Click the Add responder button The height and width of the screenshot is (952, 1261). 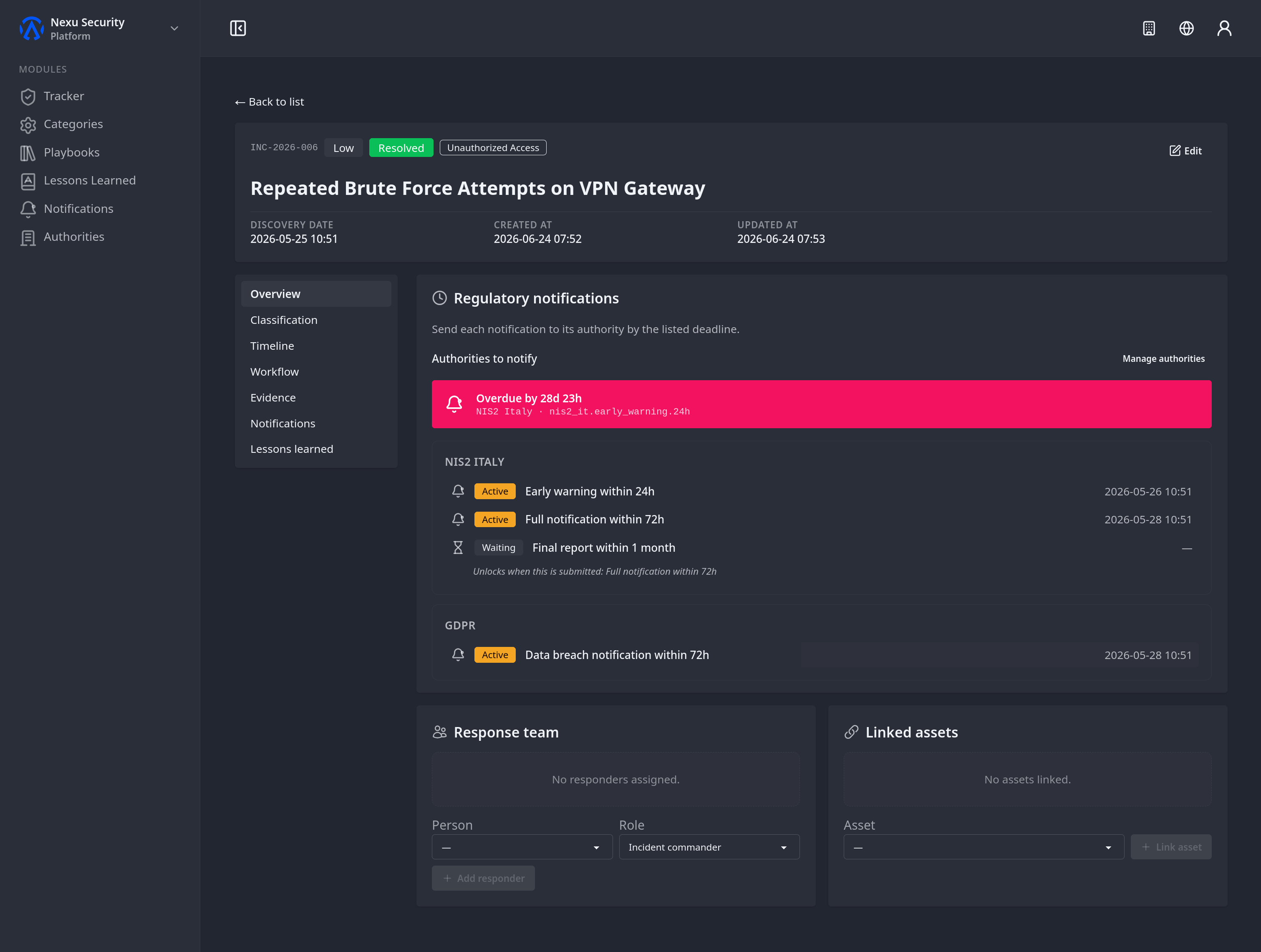pyautogui.click(x=484, y=879)
